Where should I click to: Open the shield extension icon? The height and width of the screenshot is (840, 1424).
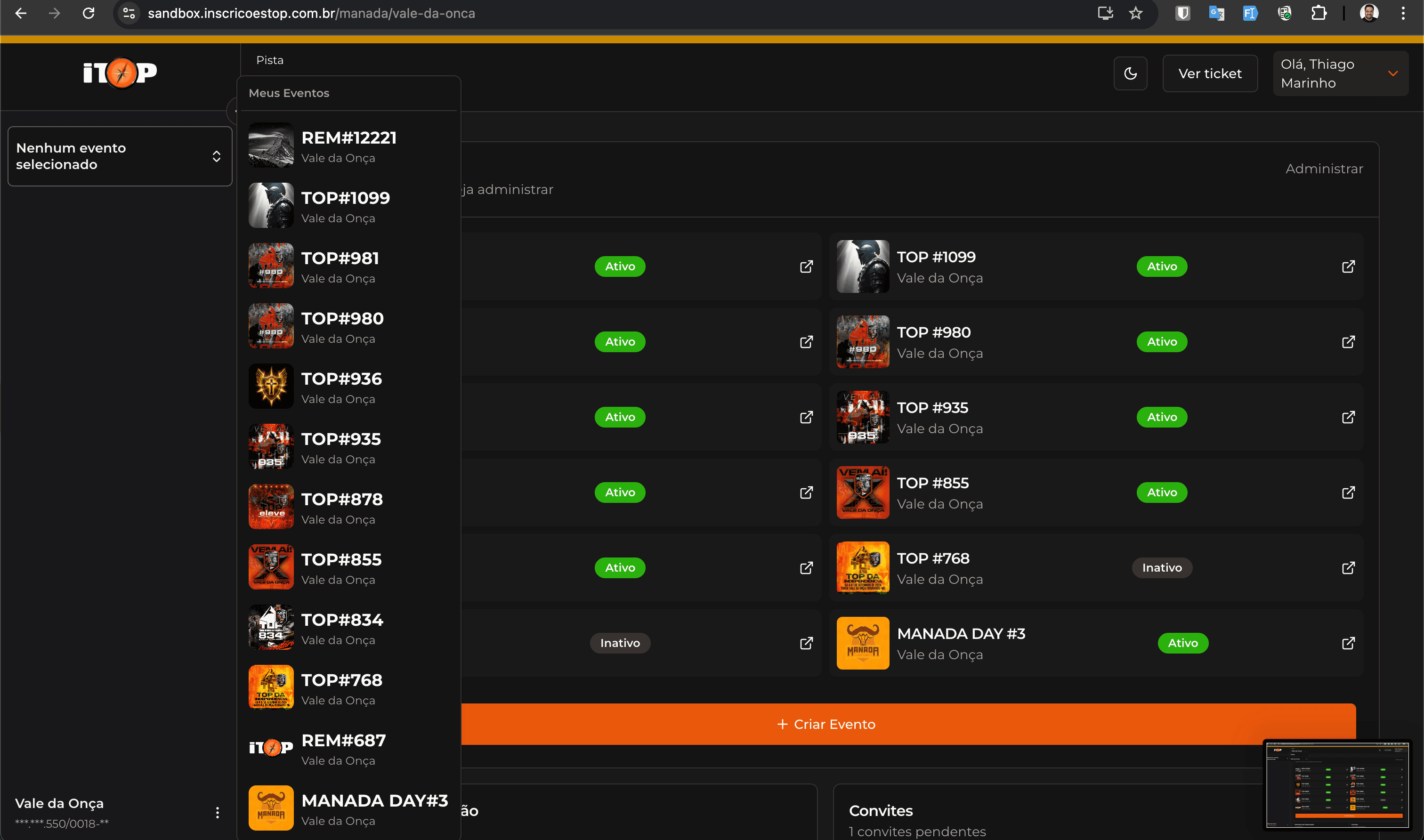click(1182, 13)
